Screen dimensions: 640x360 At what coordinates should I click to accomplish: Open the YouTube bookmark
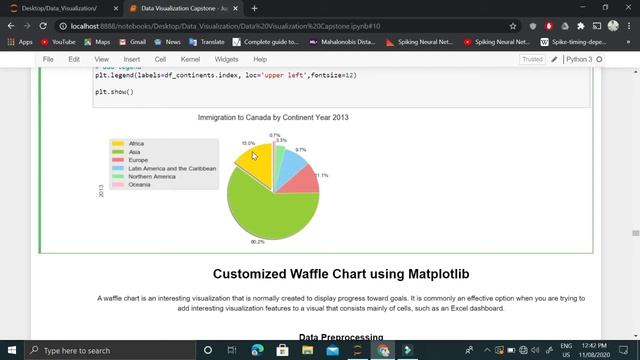coord(58,42)
